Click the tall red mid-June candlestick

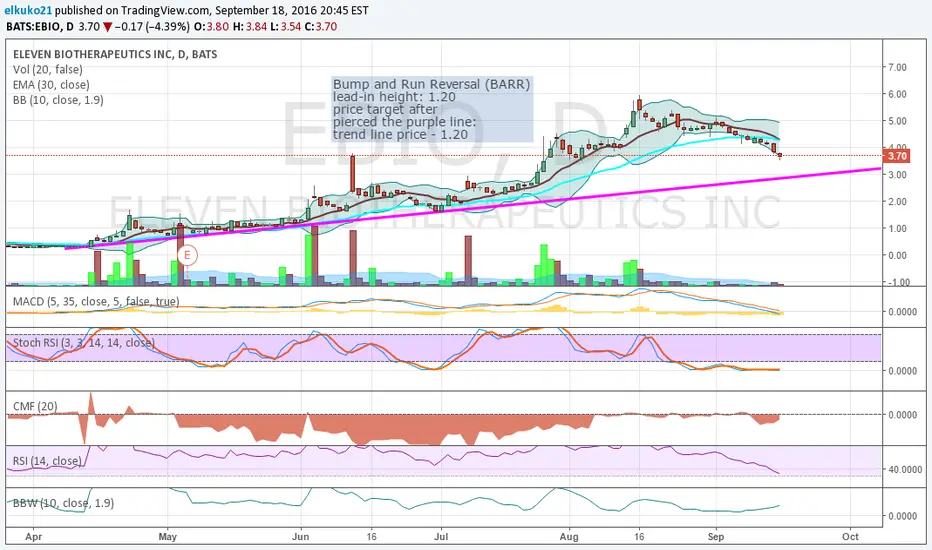352,174
